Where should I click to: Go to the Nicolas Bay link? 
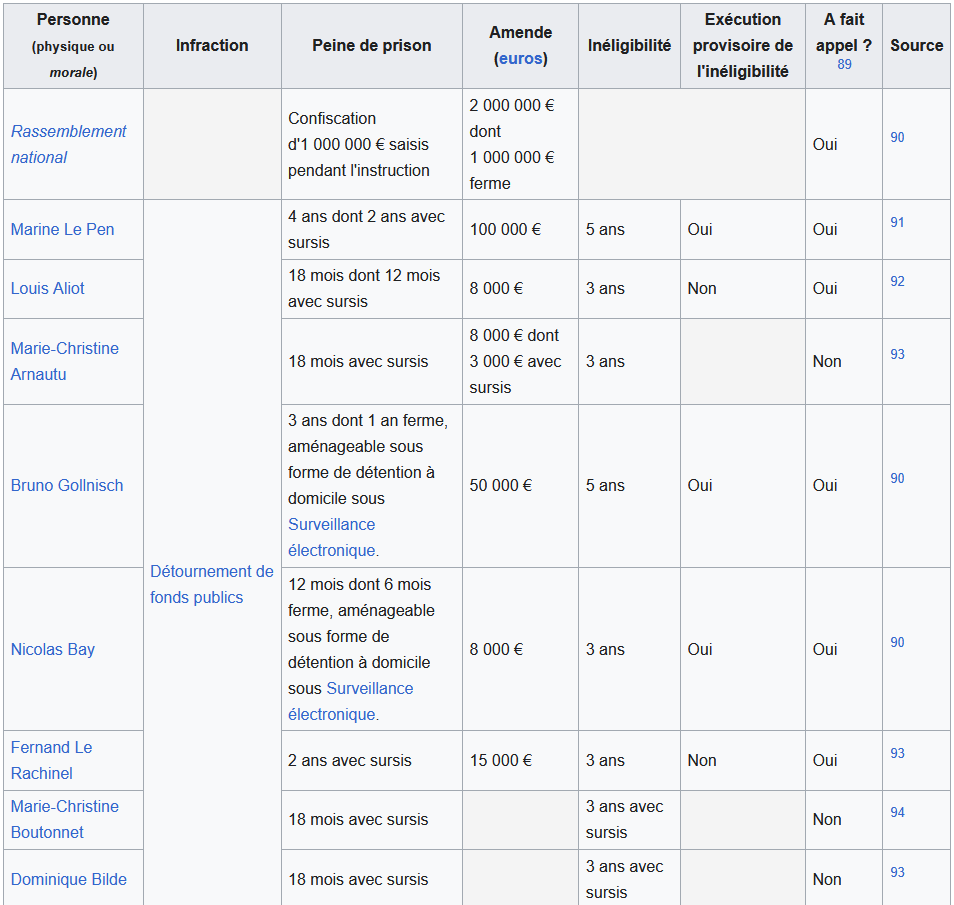tap(53, 649)
